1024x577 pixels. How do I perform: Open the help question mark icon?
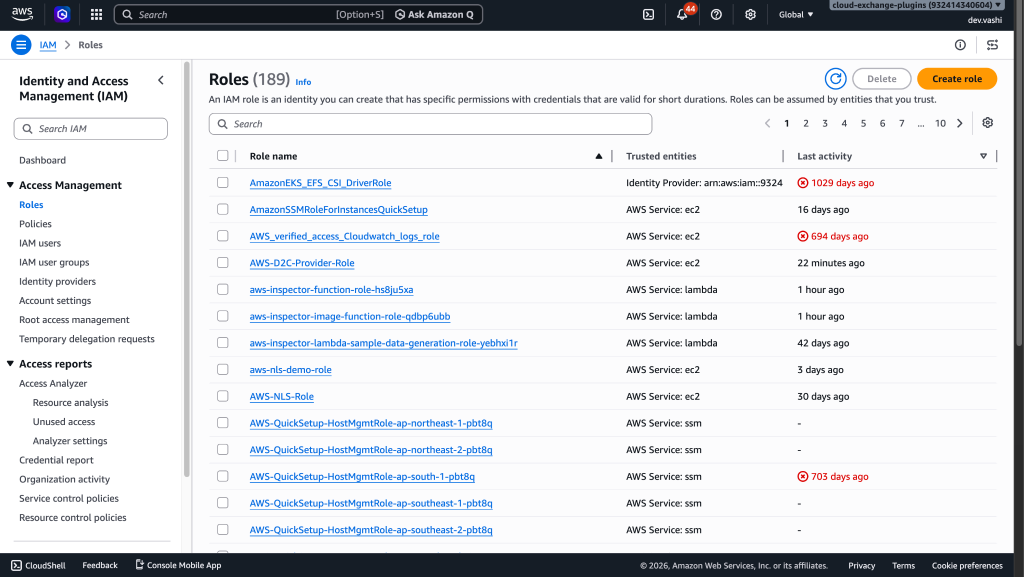716,14
